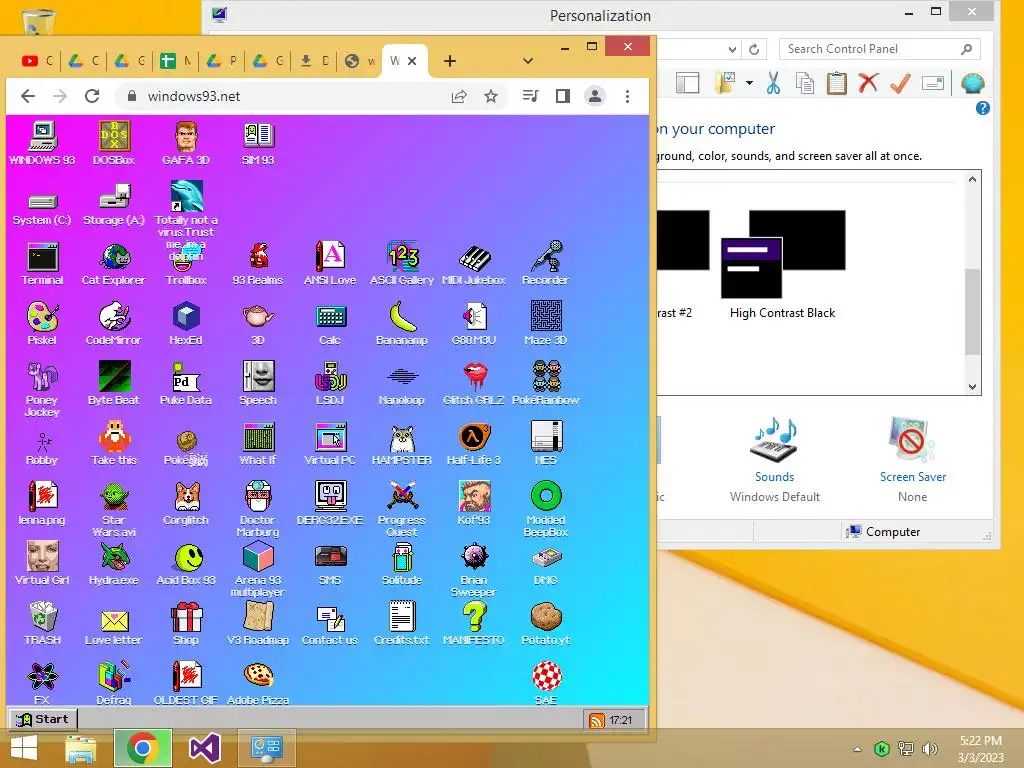Expand Chrome tab search chevron
Screen dimensions: 1024x768
pos(528,61)
